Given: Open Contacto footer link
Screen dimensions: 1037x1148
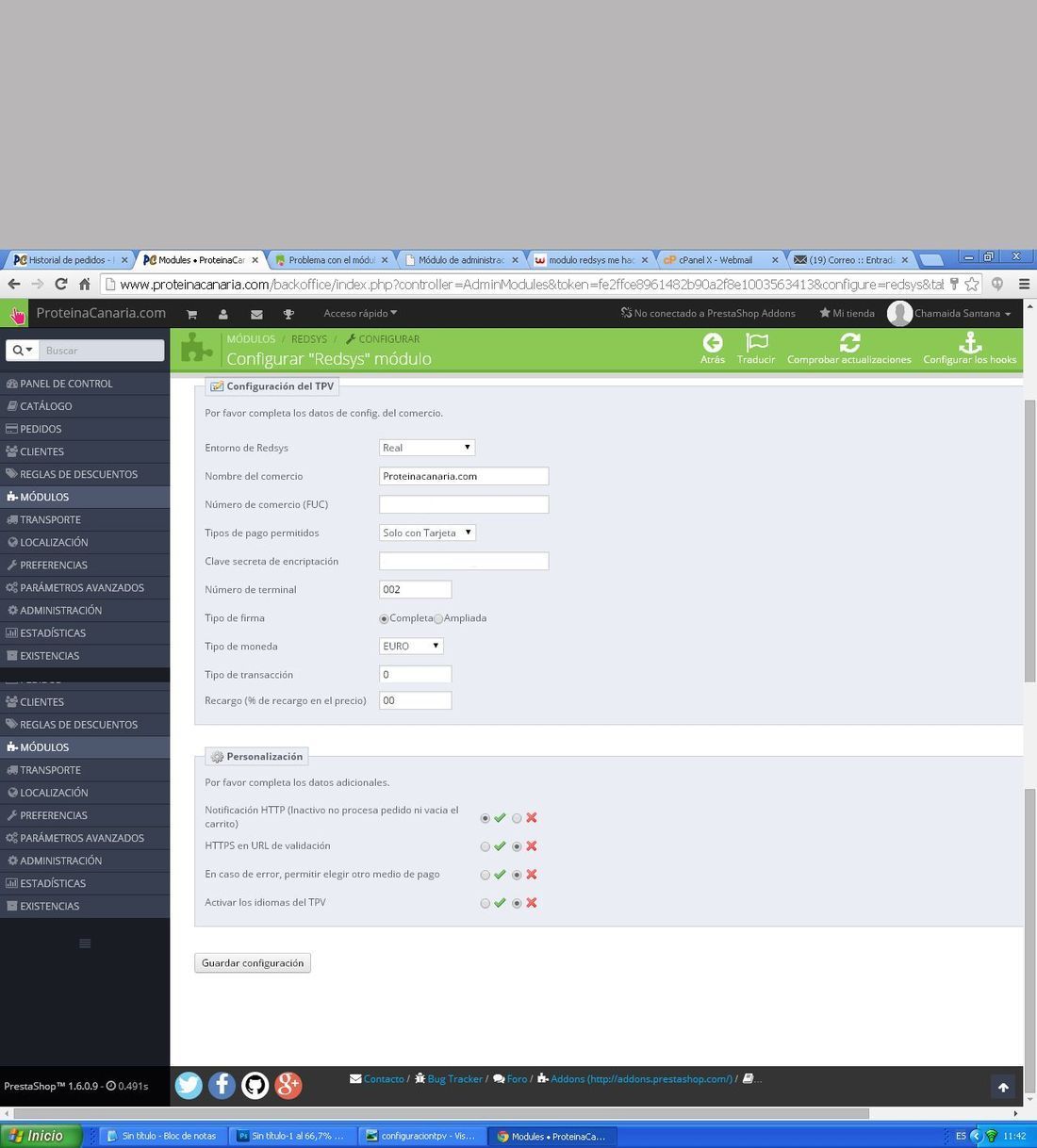Looking at the screenshot, I should pyautogui.click(x=377, y=1079).
